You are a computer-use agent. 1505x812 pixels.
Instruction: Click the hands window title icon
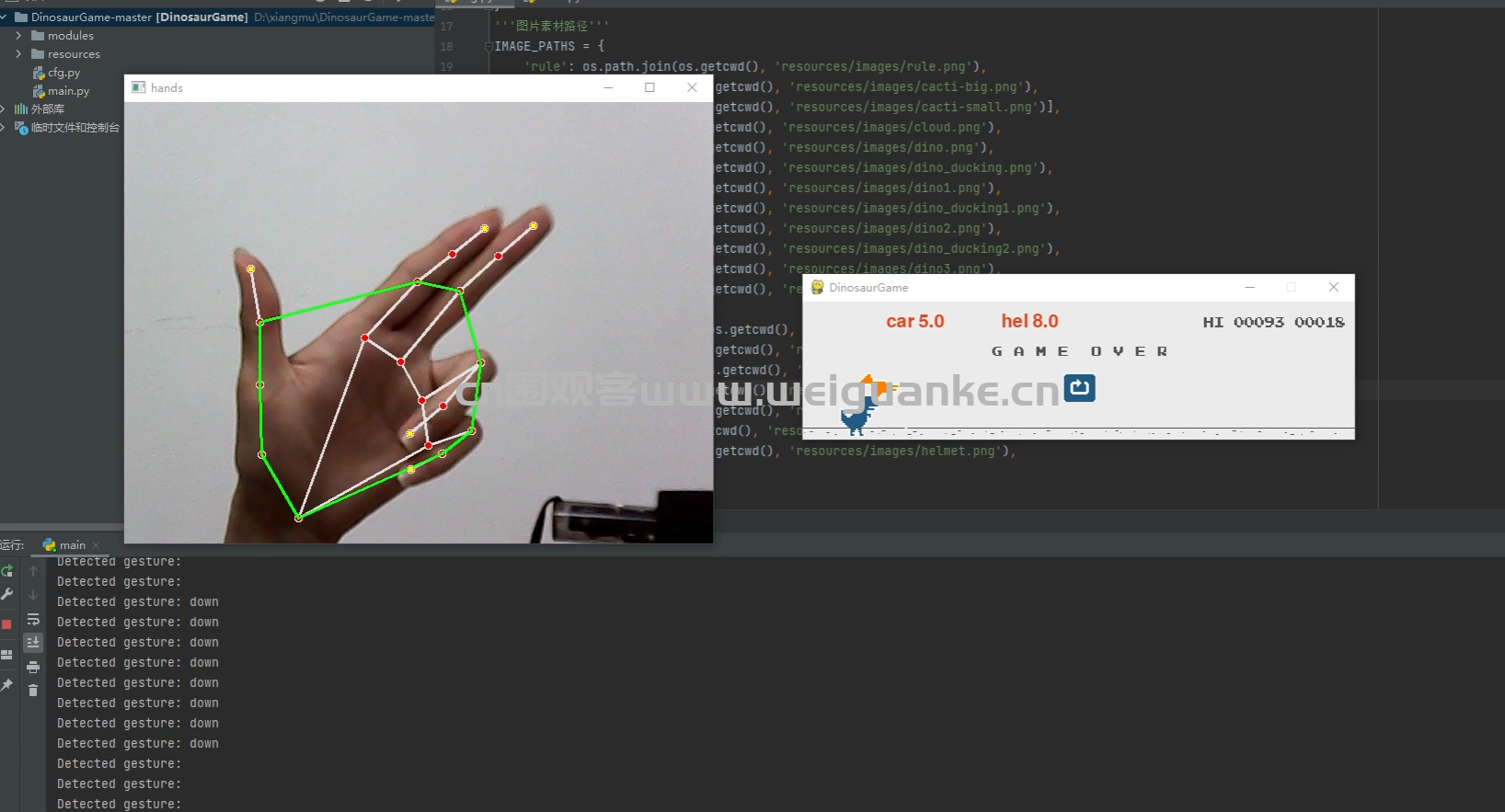pos(139,87)
